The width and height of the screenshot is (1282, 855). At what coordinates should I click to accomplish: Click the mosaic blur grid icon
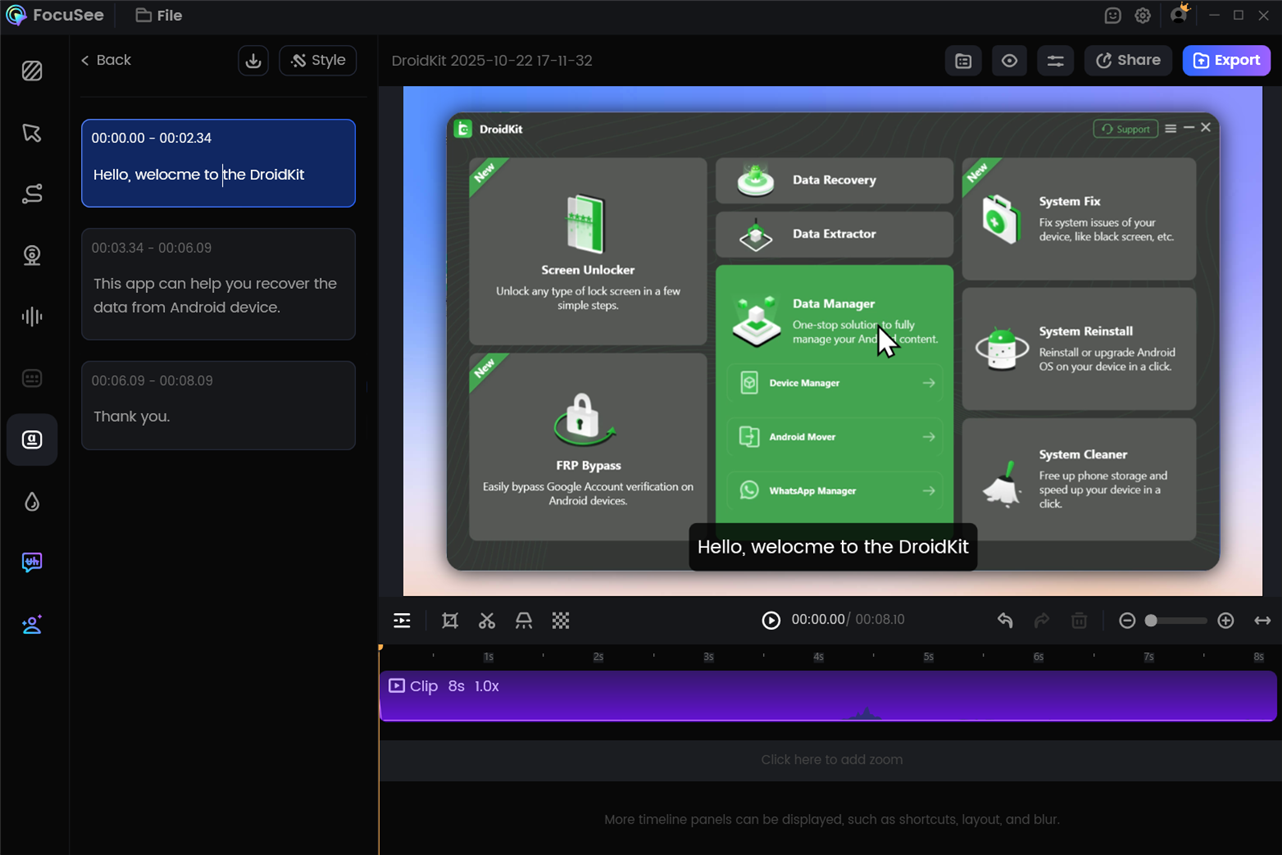pyautogui.click(x=561, y=621)
